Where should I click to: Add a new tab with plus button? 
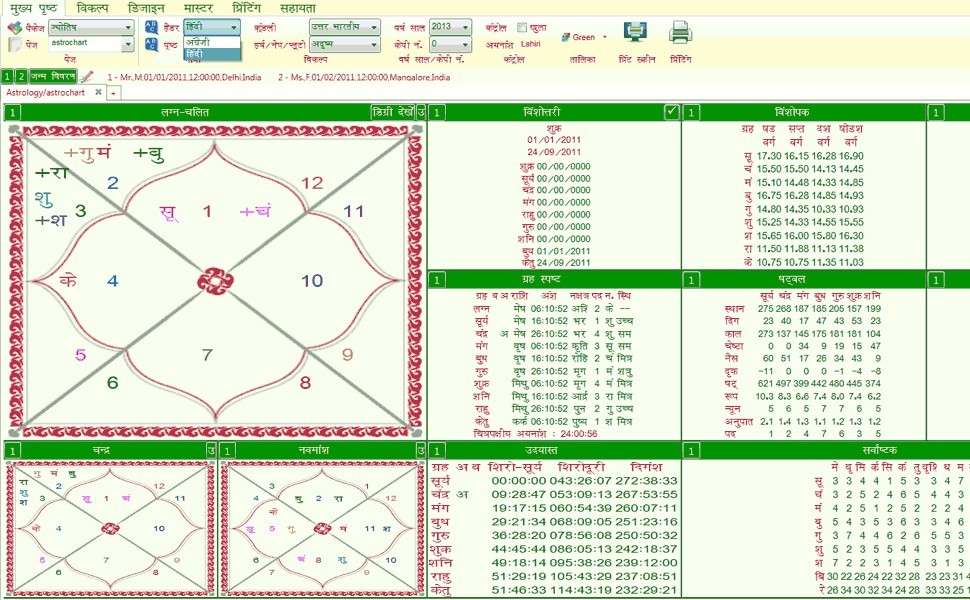pyautogui.click(x=114, y=93)
